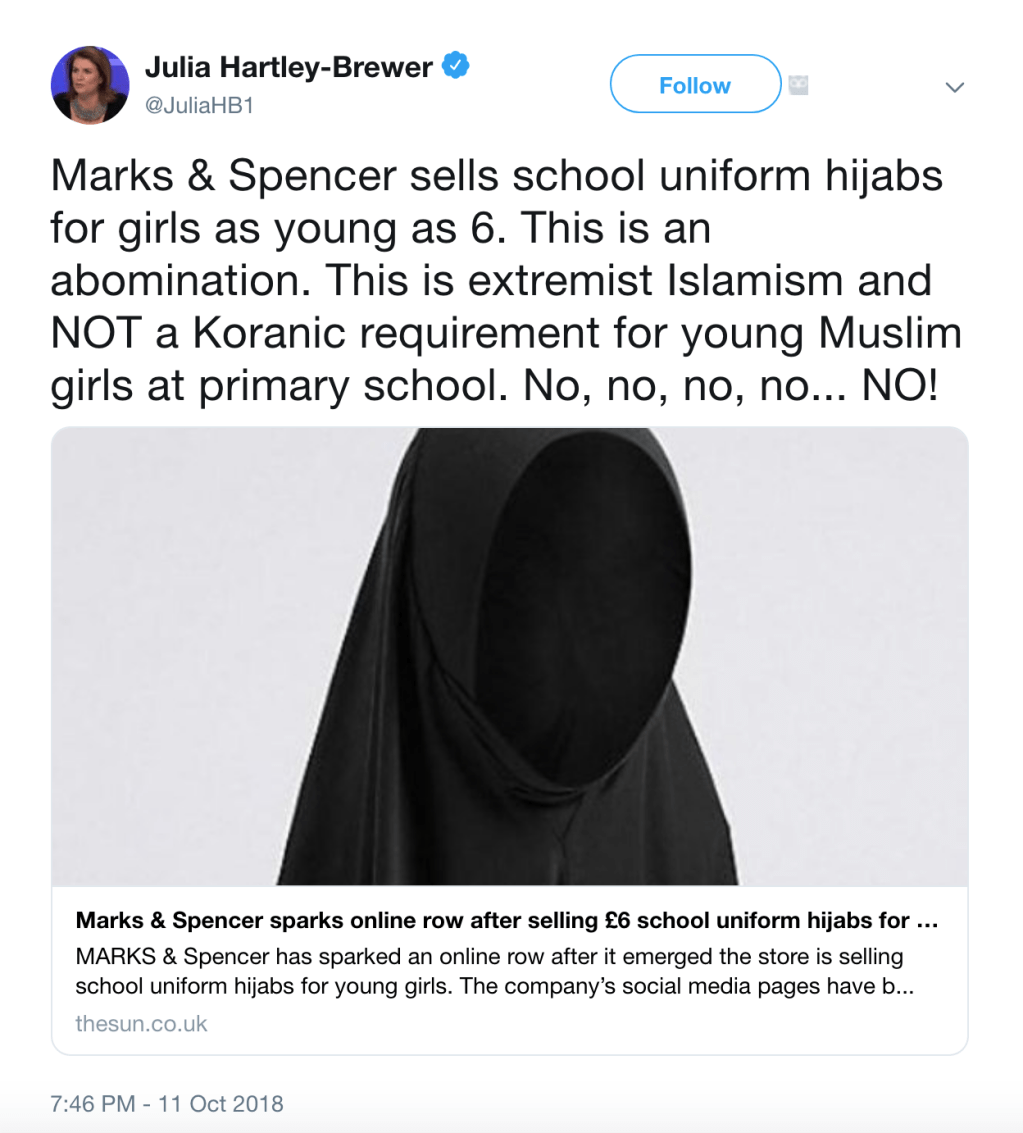Click the social app icon near the Follow button
Screen dimensions: 1023x1133
pos(797,85)
